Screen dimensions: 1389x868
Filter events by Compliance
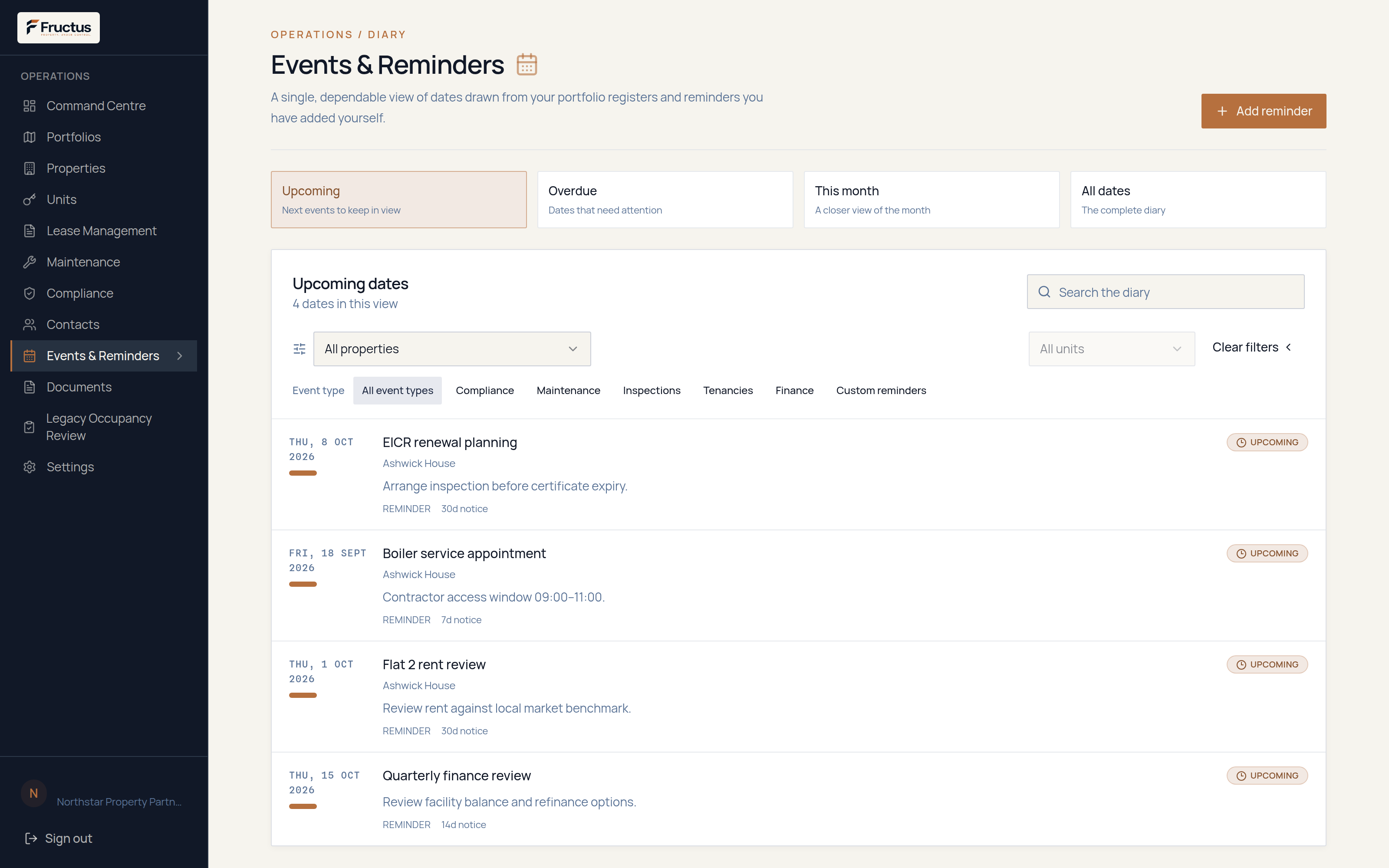pos(484,390)
